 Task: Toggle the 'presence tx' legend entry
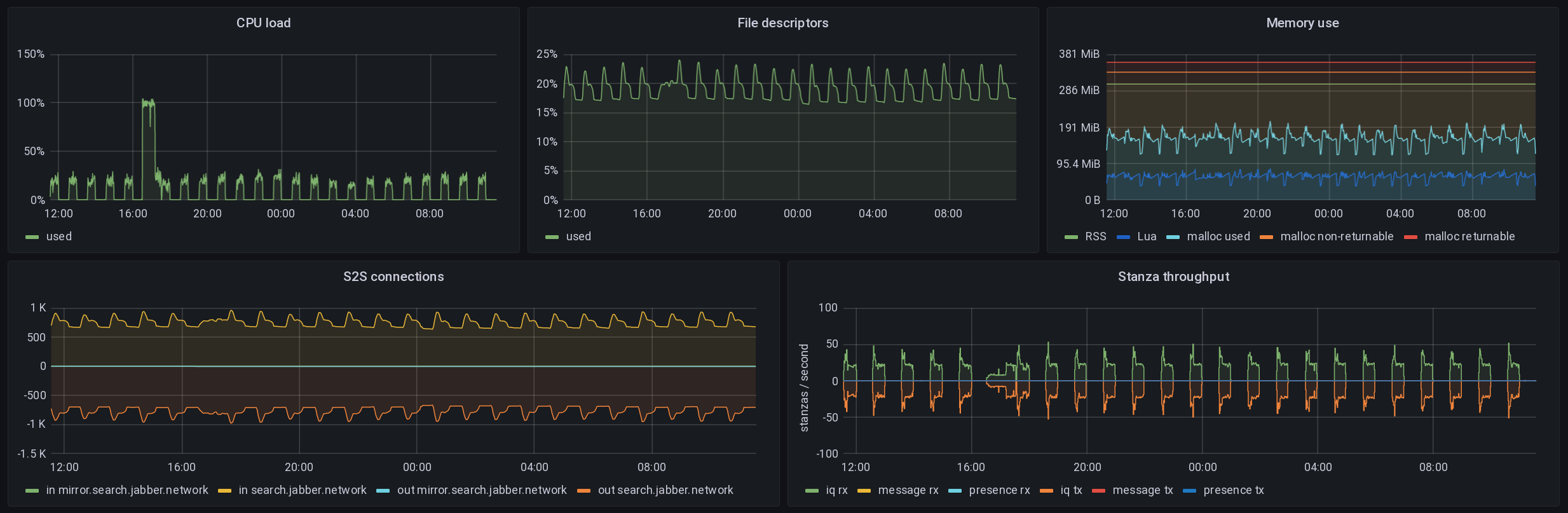pyautogui.click(x=1234, y=490)
